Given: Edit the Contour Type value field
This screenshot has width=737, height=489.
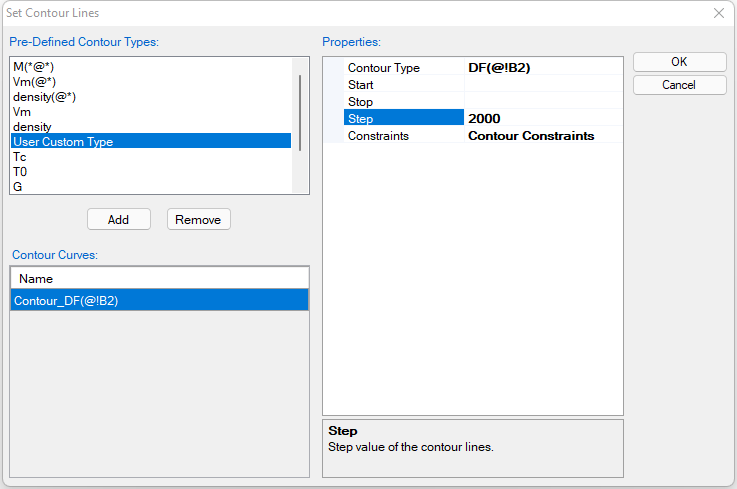Looking at the screenshot, I should (x=543, y=68).
